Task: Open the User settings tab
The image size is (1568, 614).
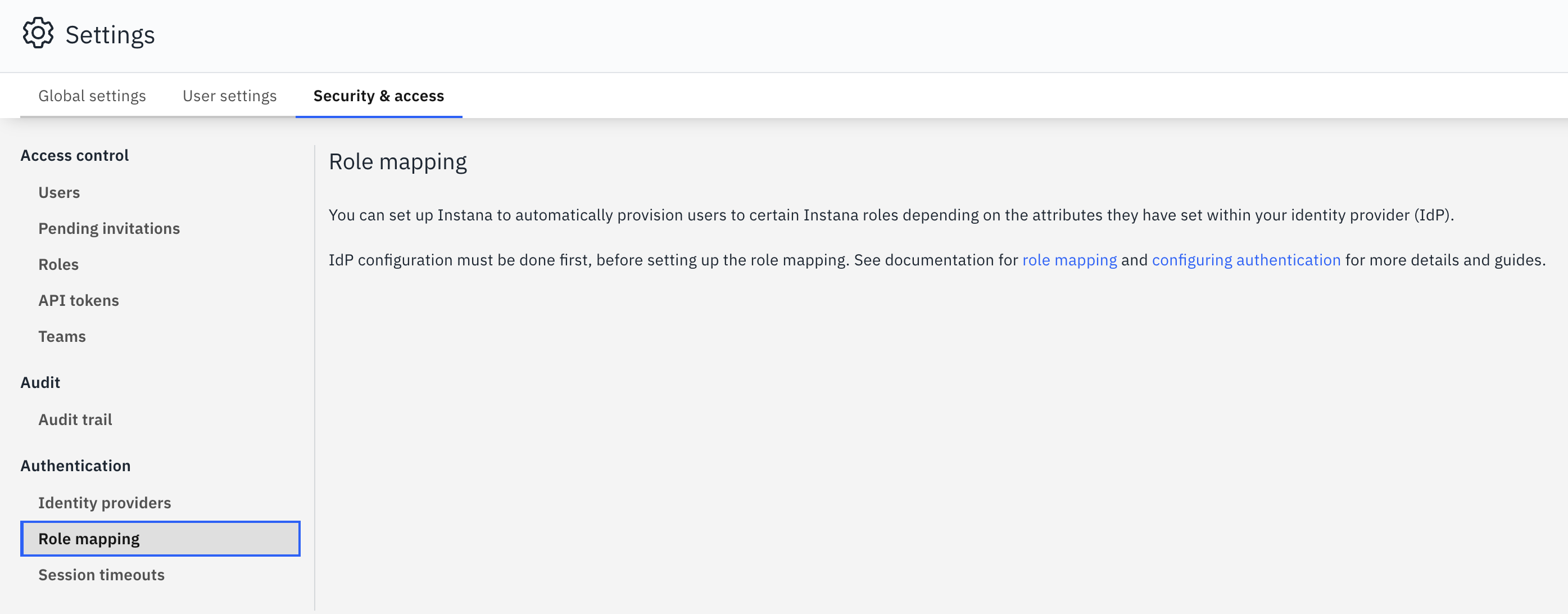Action: [x=229, y=96]
